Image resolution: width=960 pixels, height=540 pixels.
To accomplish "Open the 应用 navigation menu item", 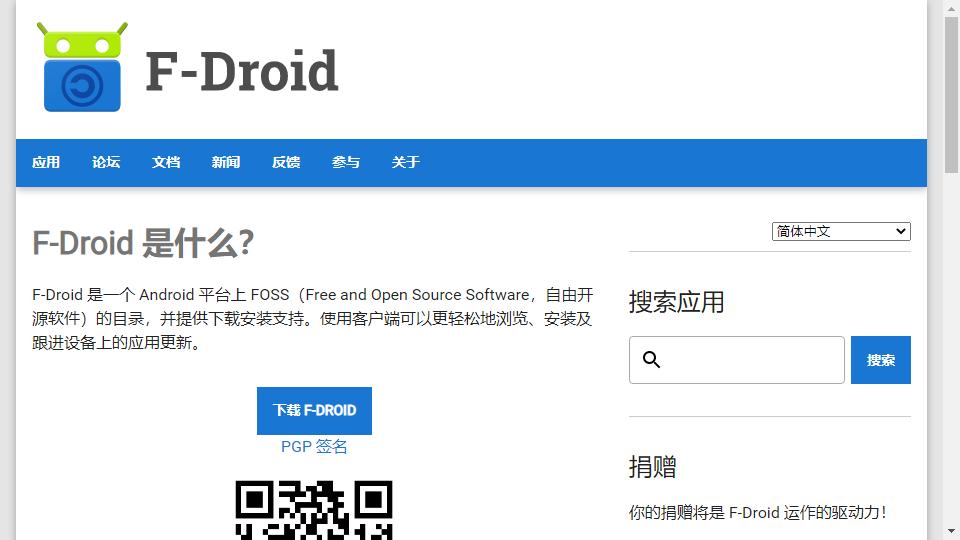I will [x=46, y=162].
